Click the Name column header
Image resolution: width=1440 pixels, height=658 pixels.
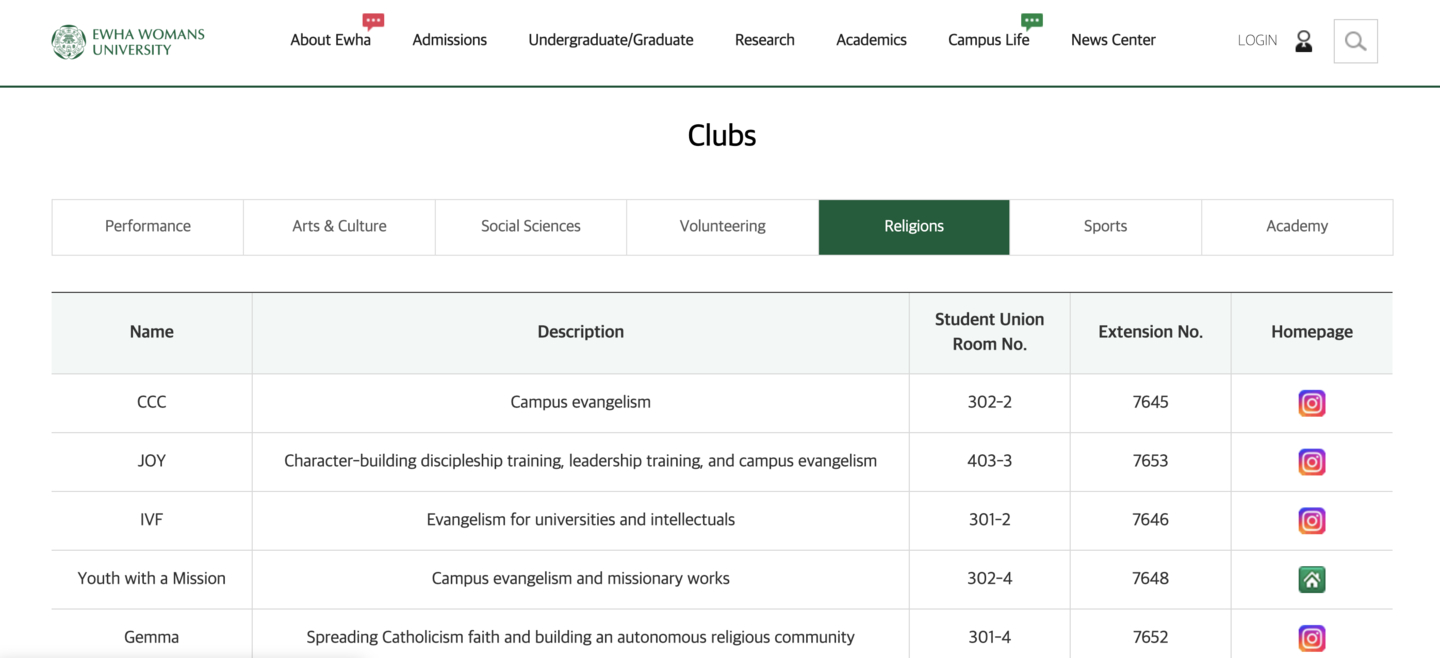point(152,333)
